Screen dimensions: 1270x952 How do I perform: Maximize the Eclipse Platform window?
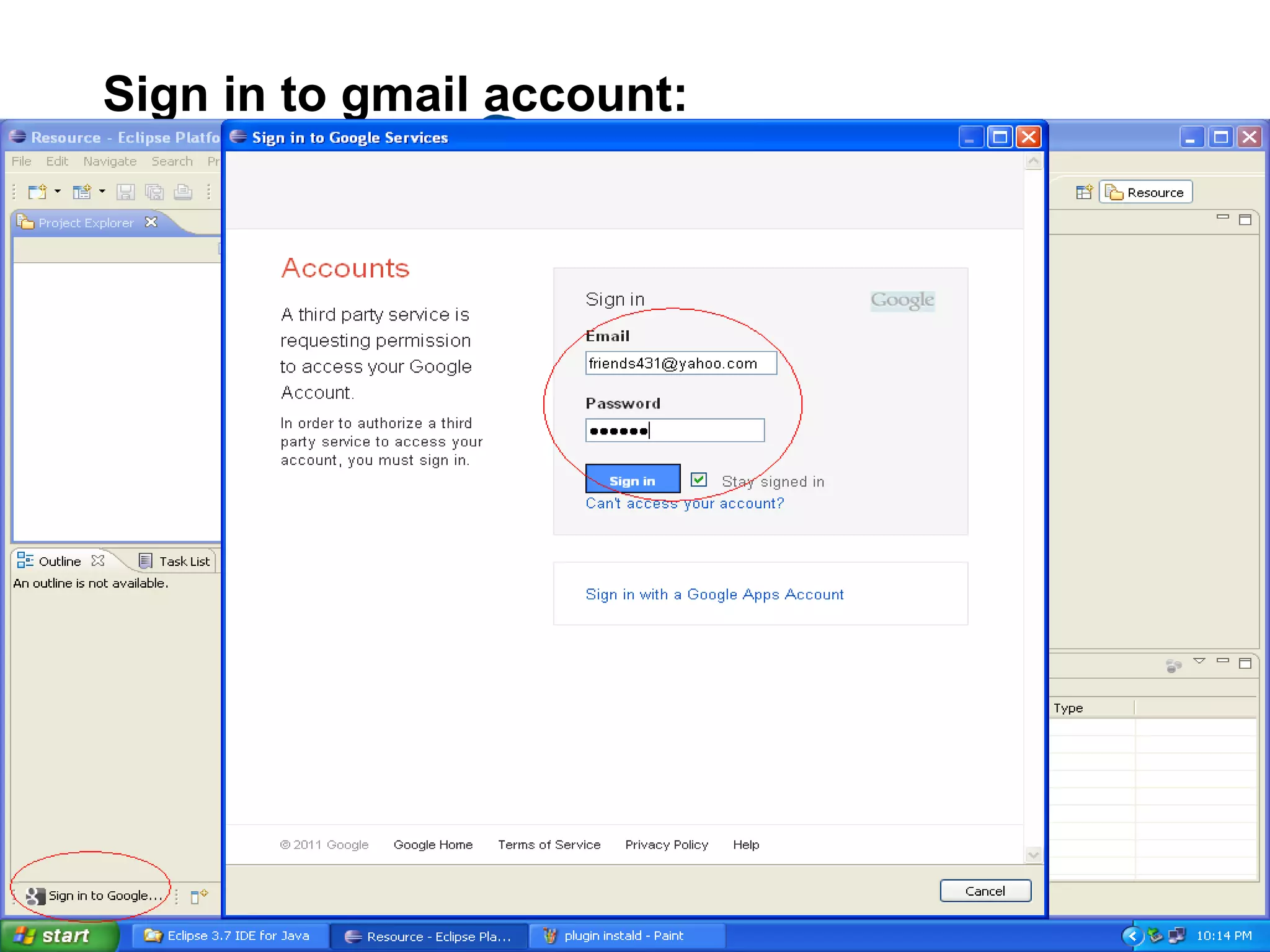(x=1221, y=137)
